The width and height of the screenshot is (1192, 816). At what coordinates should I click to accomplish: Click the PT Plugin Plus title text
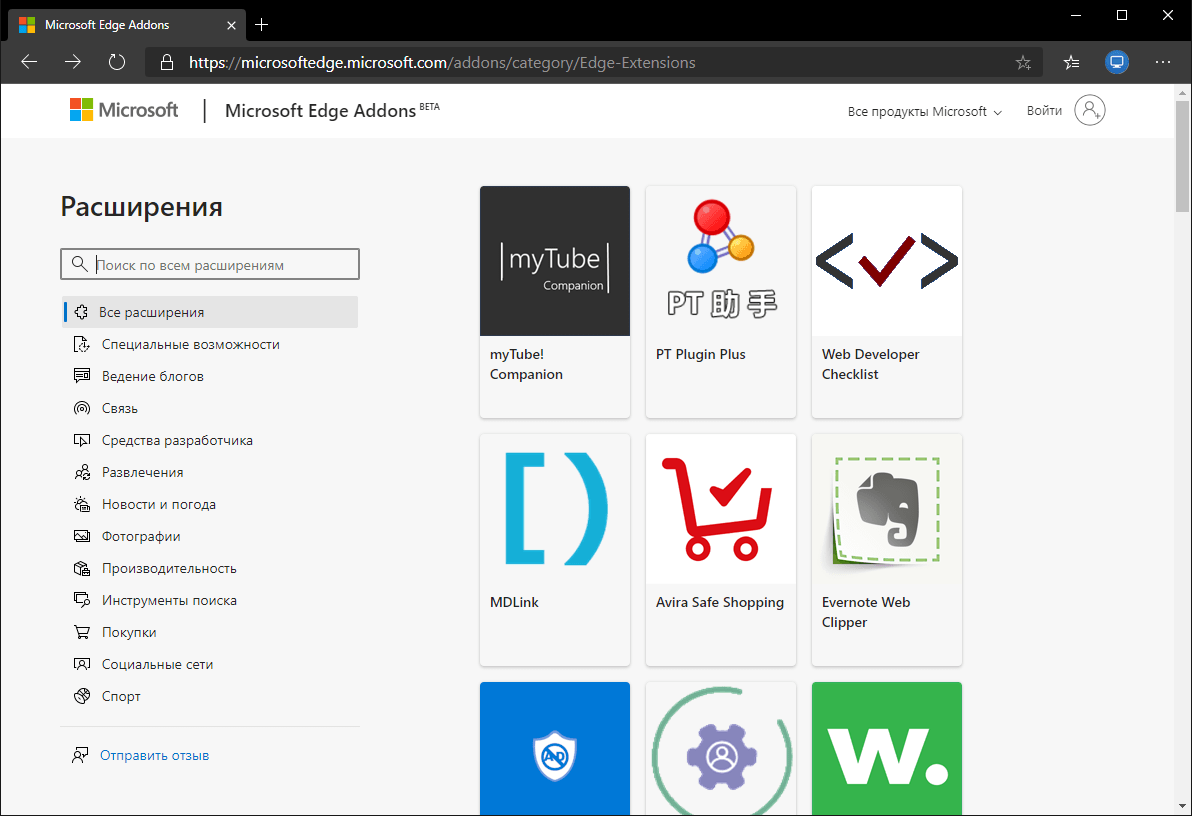tap(700, 354)
